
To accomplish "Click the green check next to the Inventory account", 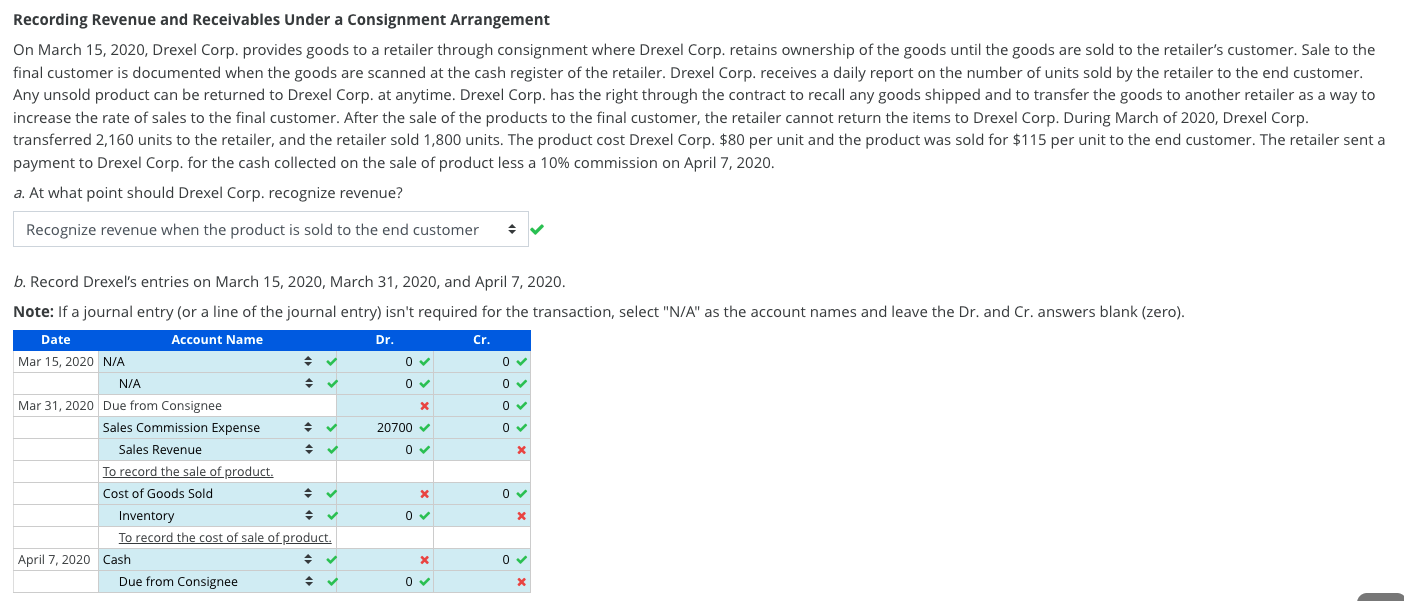I will pos(331,515).
